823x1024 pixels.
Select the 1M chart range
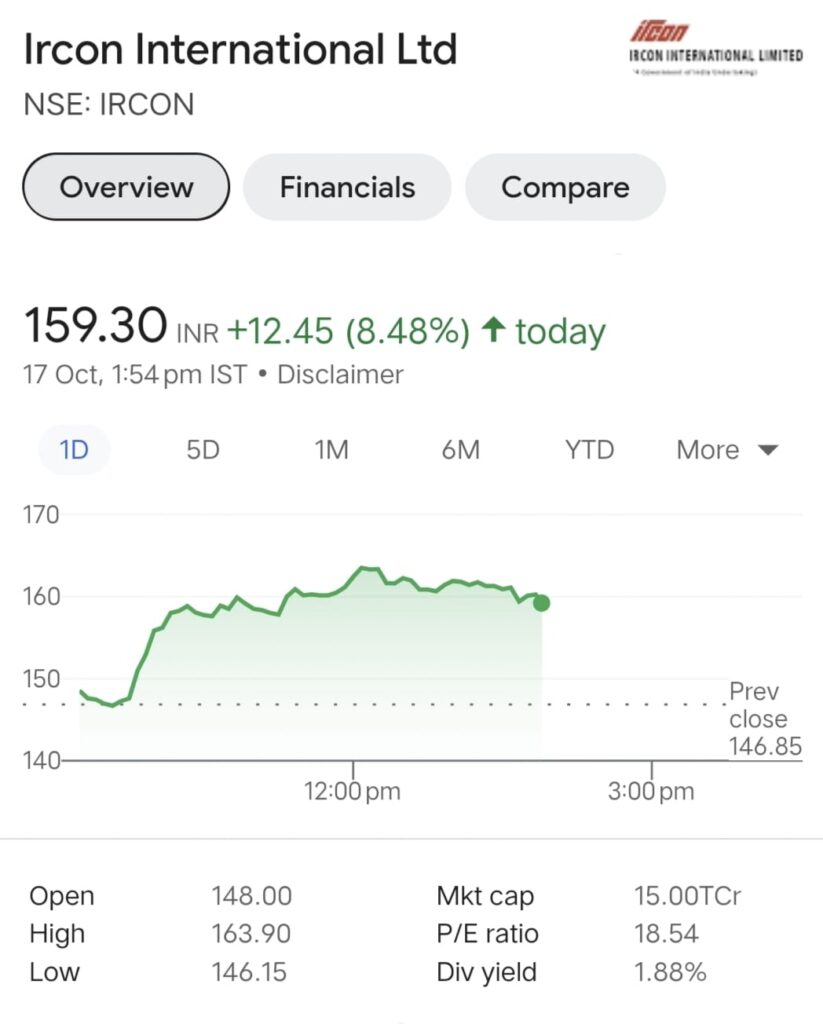[x=331, y=450]
